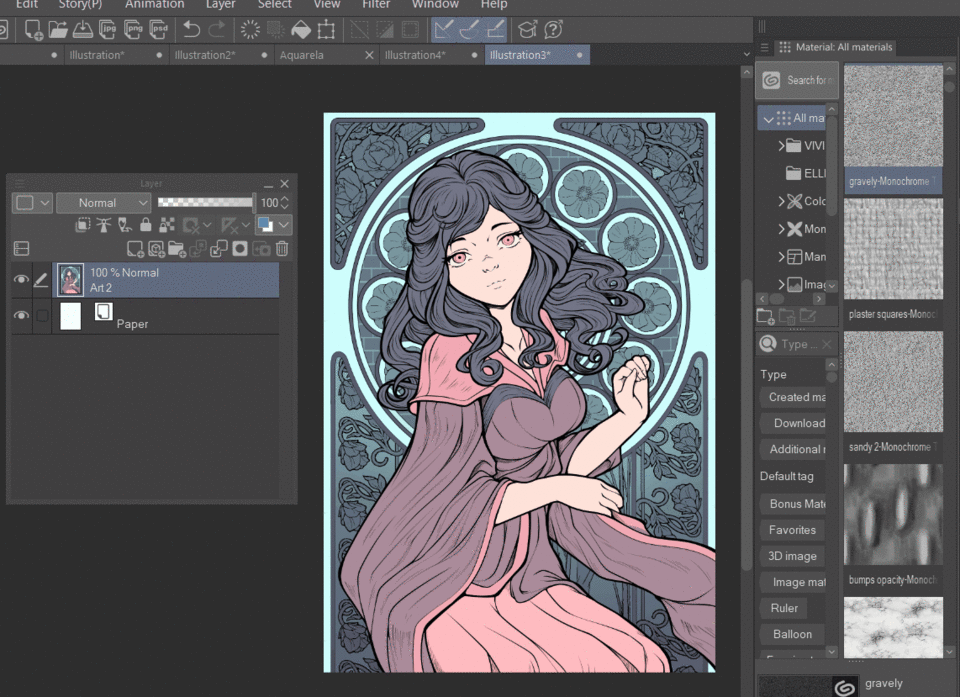Screen dimensions: 960x697
Task: Click the Delete layer trash icon
Action: click(283, 248)
